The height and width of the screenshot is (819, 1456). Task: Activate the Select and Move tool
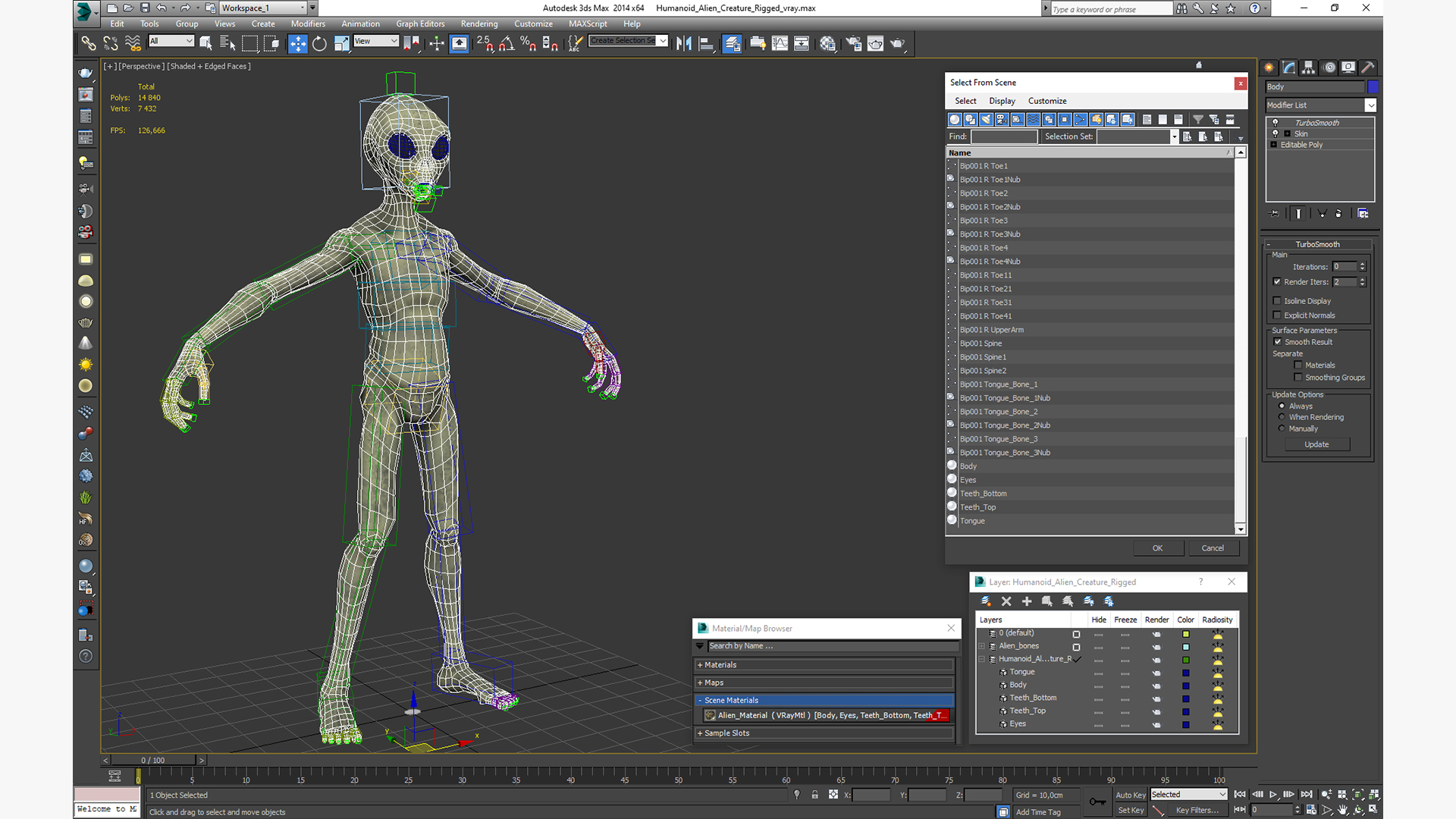coord(298,44)
